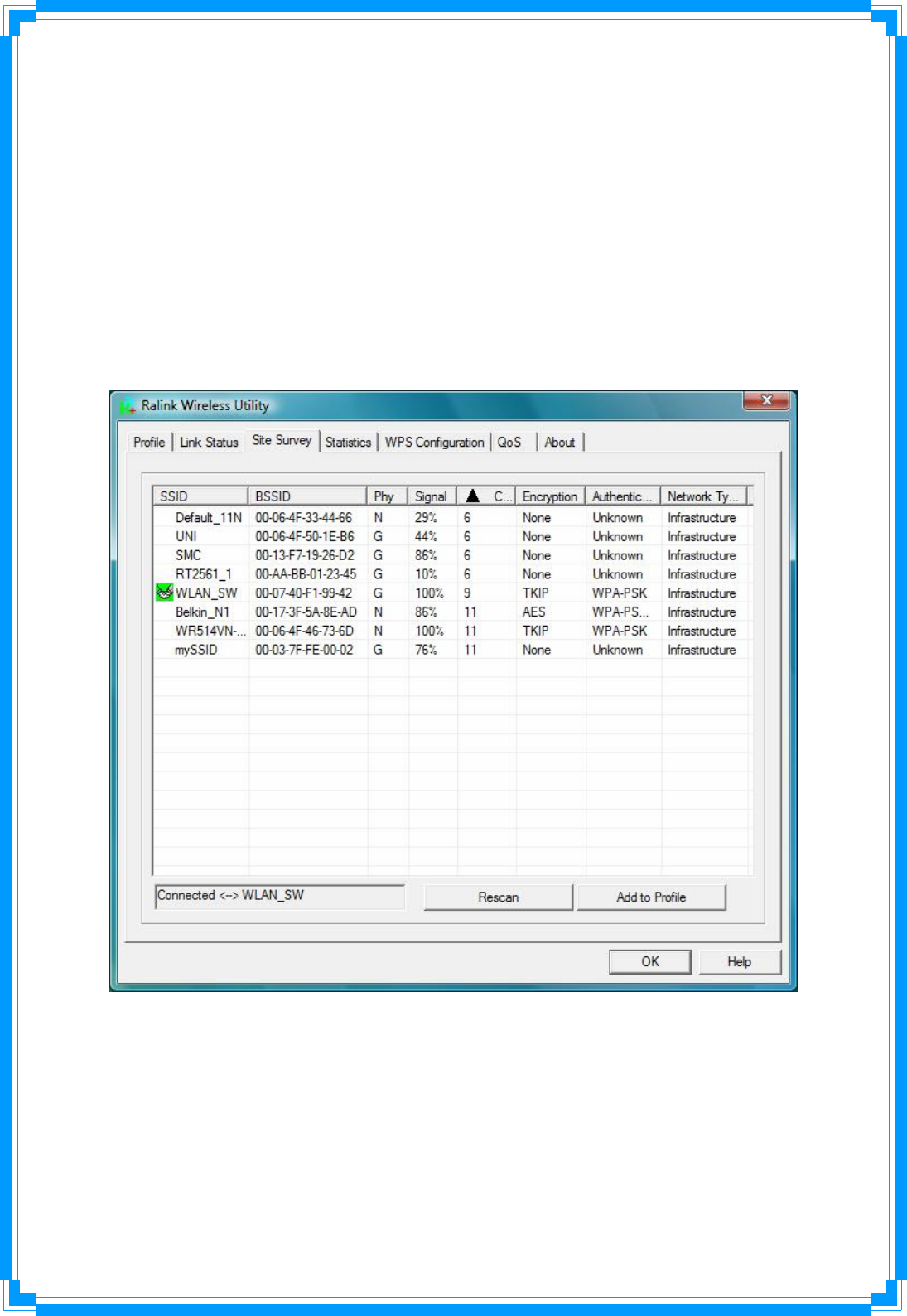Confirm with the OK button
The width and height of the screenshot is (907, 1316).
[x=650, y=962]
